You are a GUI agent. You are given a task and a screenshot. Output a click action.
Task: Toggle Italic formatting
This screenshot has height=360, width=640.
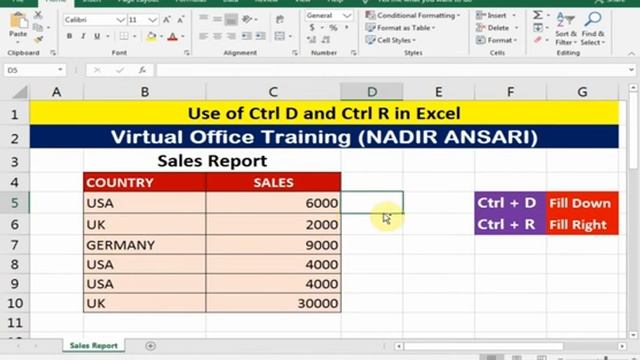tap(83, 36)
